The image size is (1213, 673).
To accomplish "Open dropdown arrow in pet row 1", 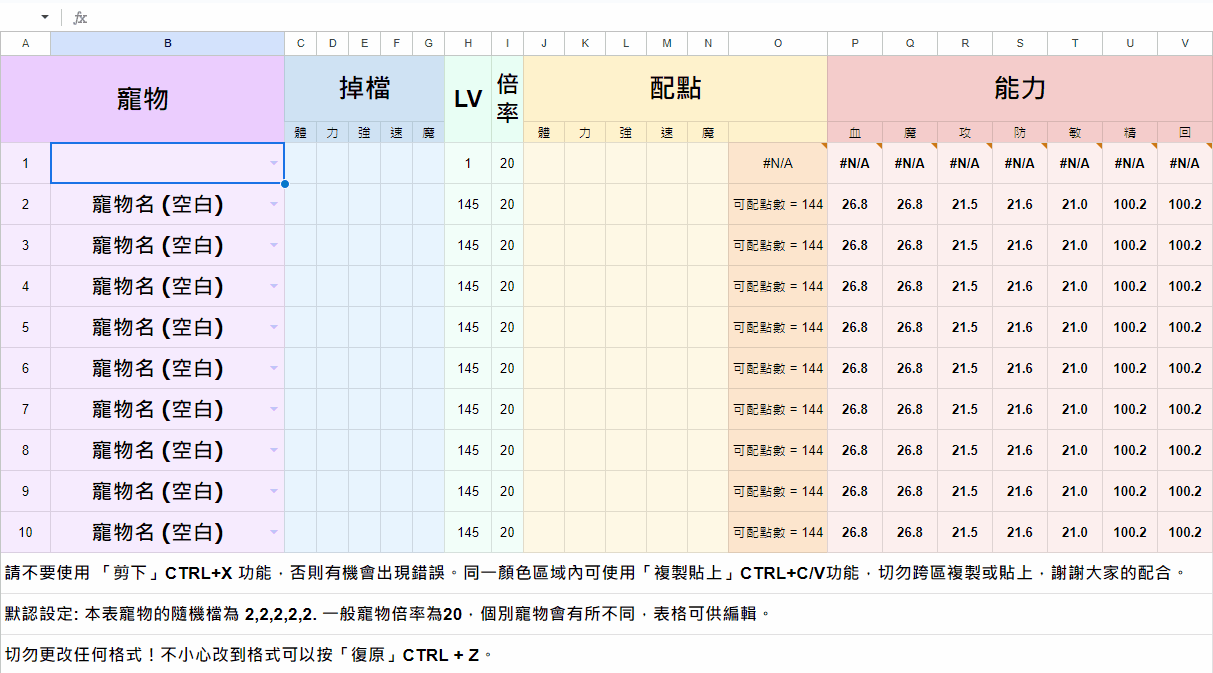I will click(274, 163).
